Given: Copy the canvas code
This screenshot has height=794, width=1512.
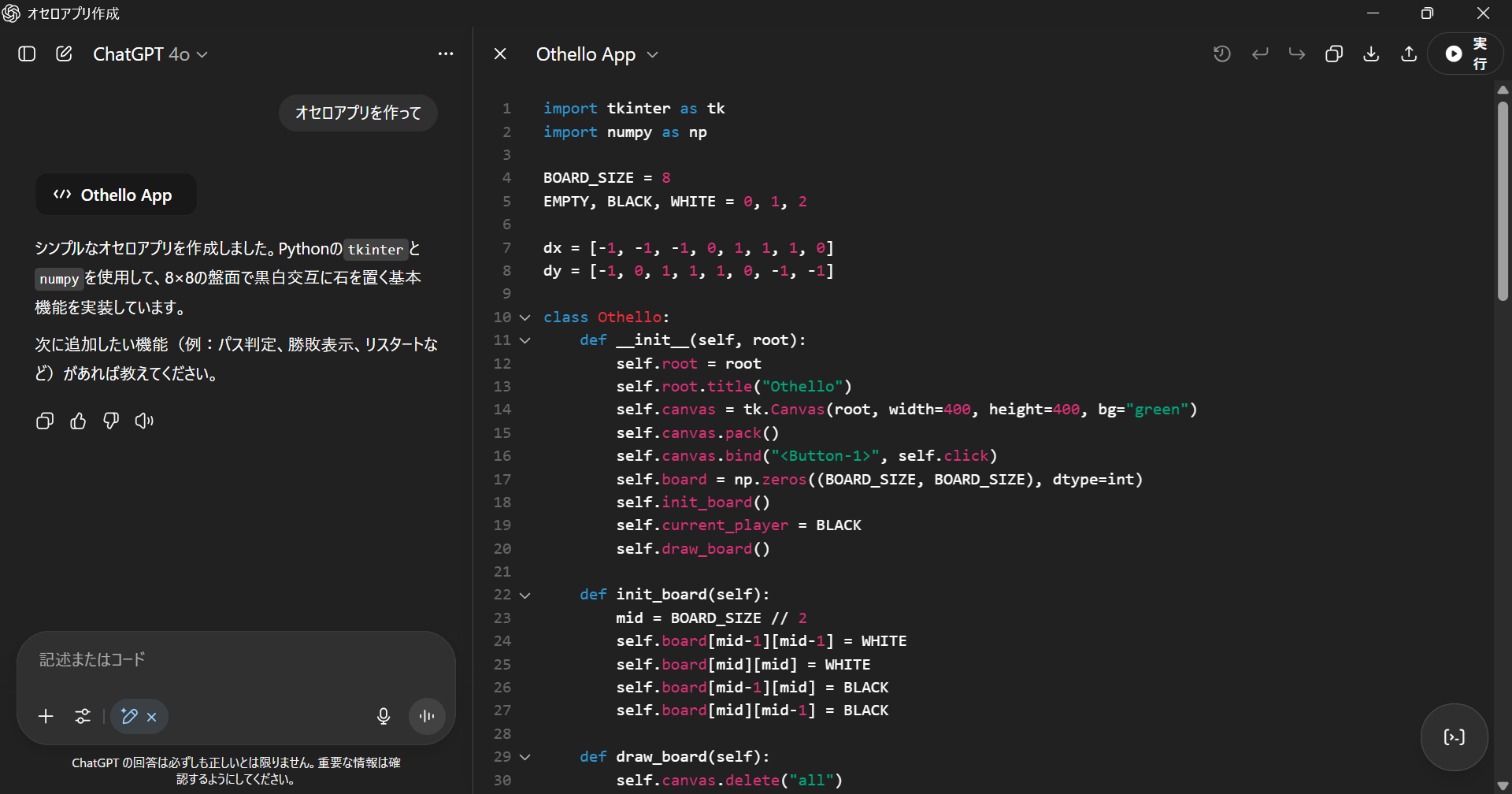Looking at the screenshot, I should pyautogui.click(x=1334, y=54).
